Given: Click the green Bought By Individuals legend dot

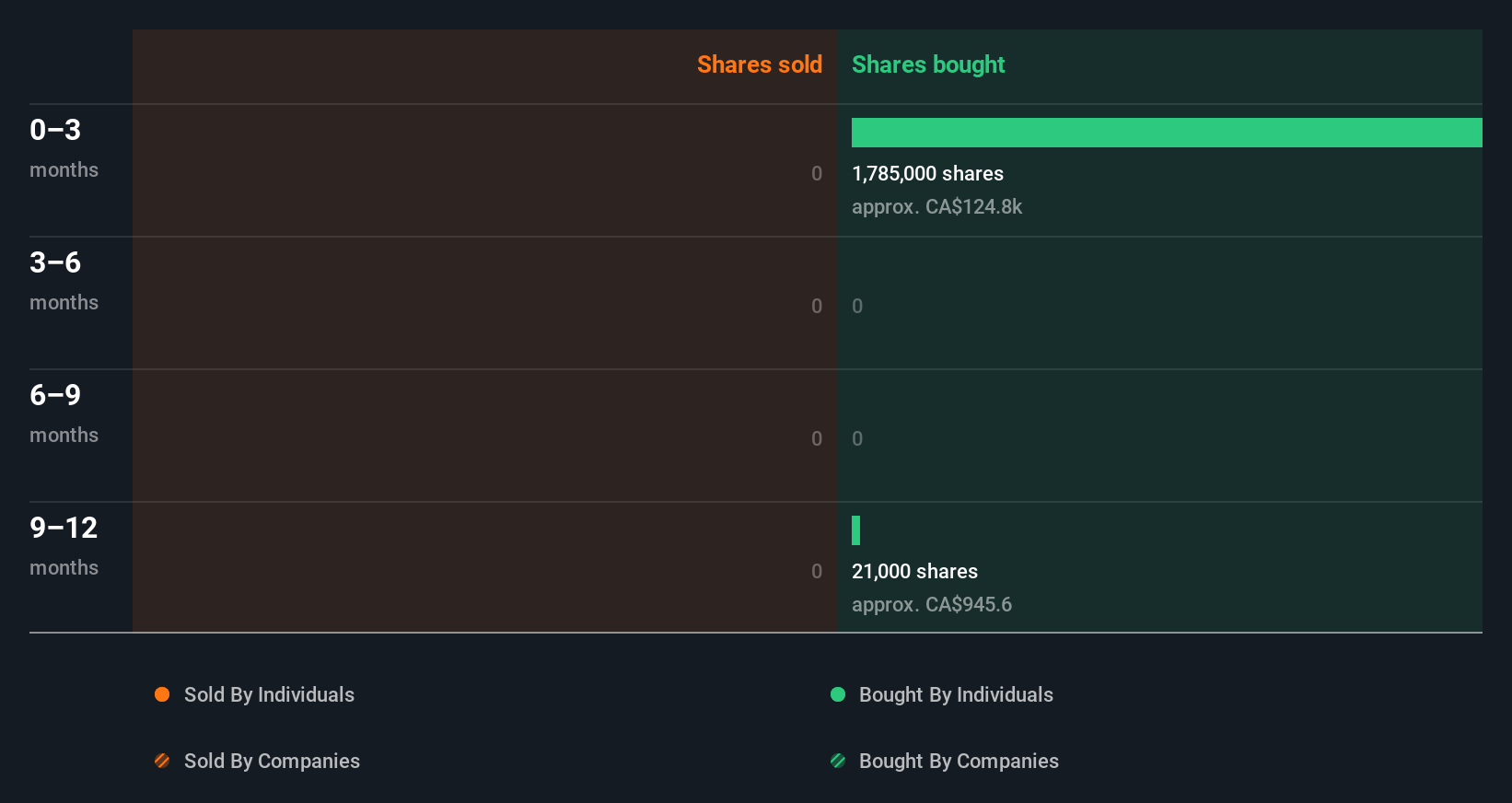Looking at the screenshot, I should (x=838, y=694).
